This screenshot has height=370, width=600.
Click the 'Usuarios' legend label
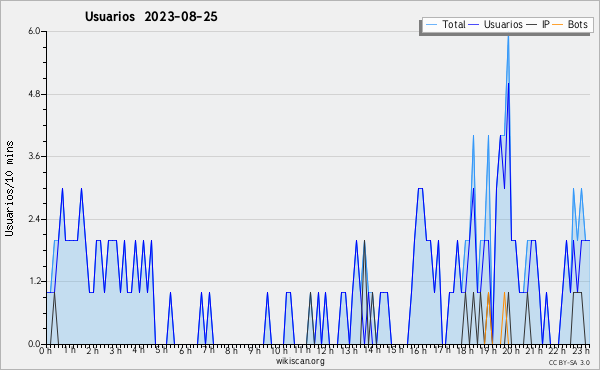[503, 24]
